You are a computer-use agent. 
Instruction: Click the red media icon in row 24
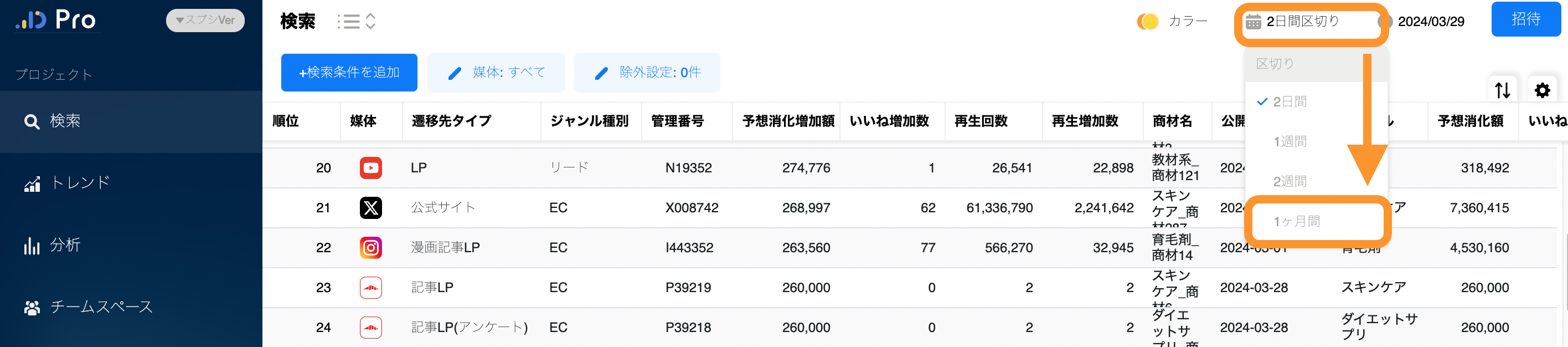(371, 328)
